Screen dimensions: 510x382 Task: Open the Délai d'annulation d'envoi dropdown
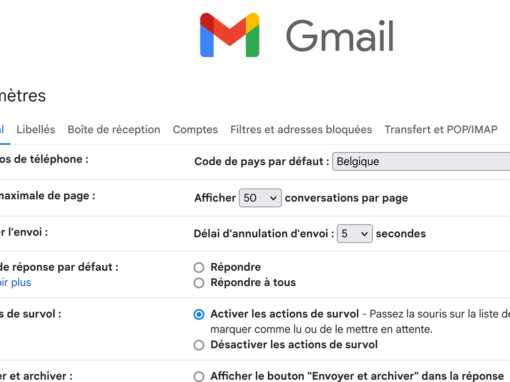[x=355, y=234]
